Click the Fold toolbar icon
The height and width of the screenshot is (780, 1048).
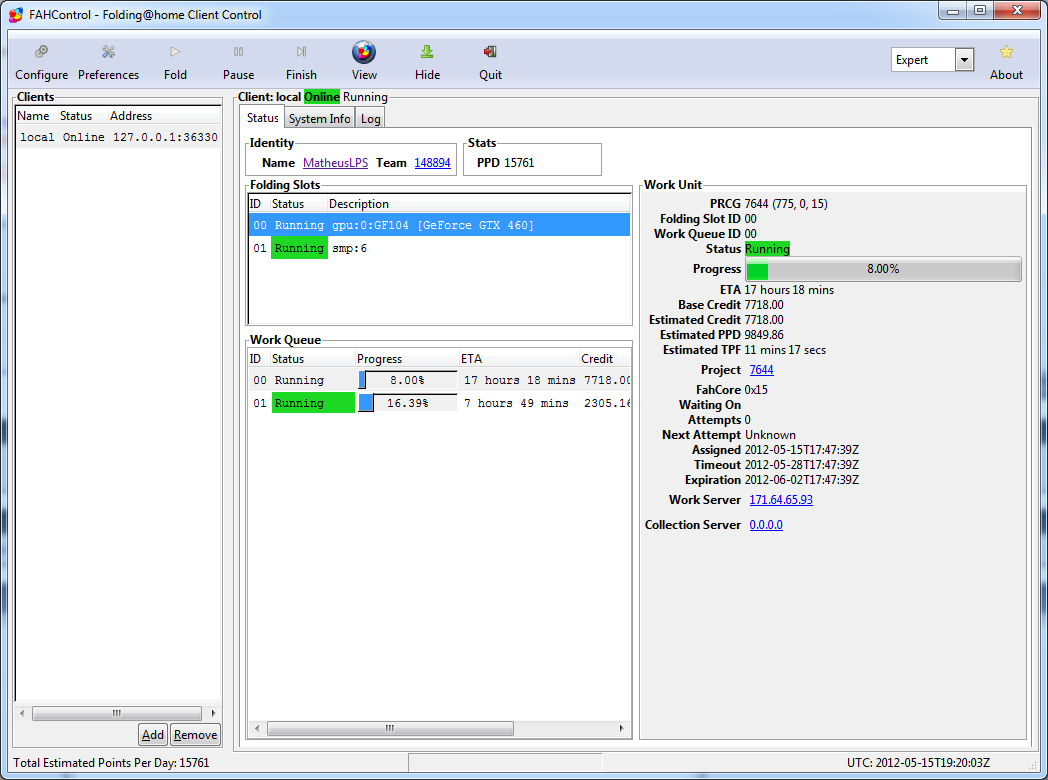pyautogui.click(x=175, y=62)
